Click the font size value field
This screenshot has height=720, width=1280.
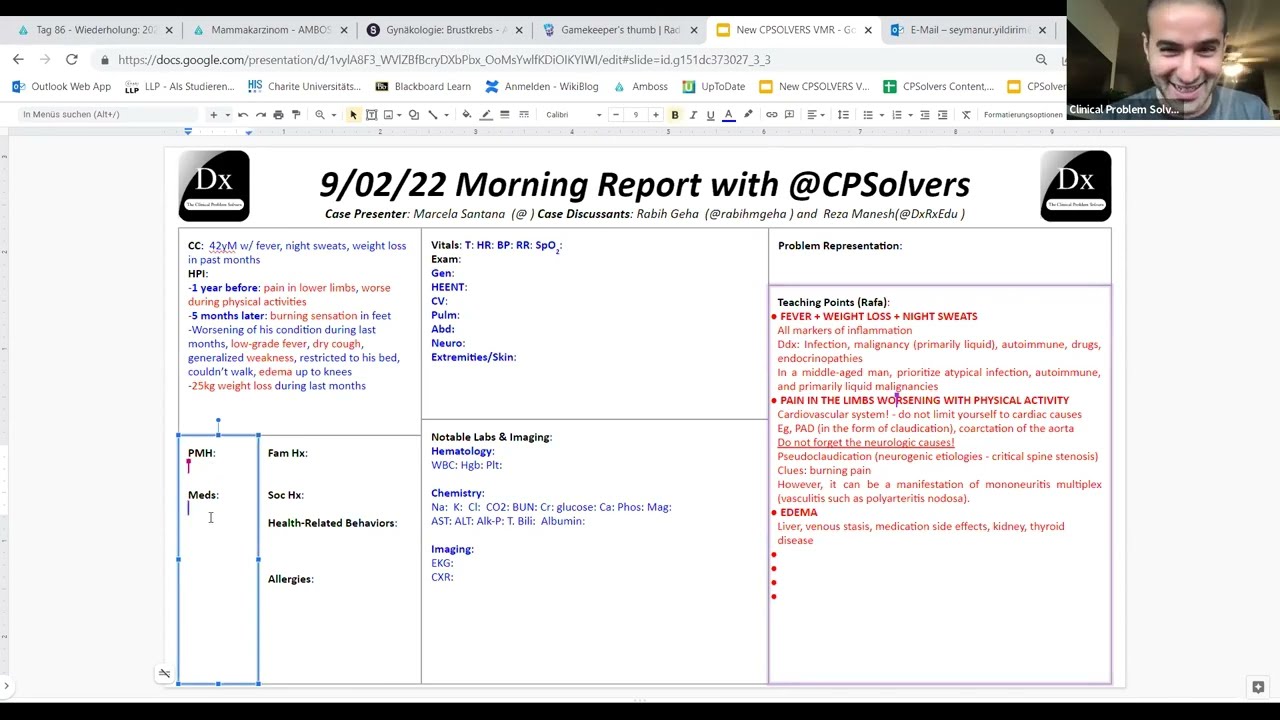pos(635,115)
